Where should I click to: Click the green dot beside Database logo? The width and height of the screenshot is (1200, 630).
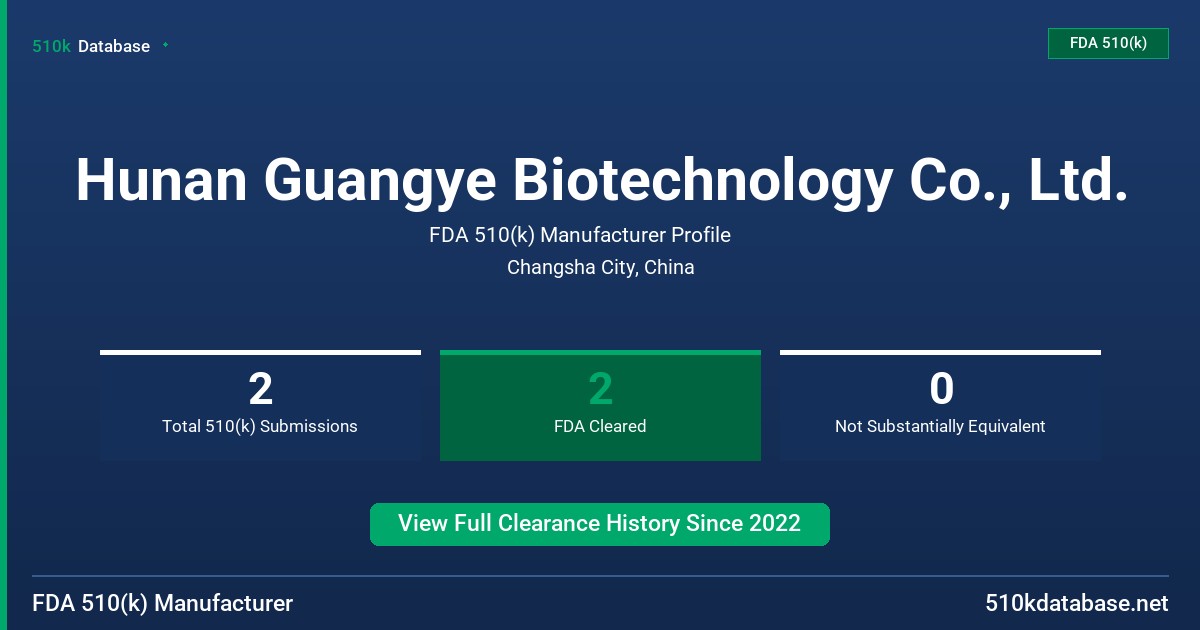pyautogui.click(x=165, y=45)
